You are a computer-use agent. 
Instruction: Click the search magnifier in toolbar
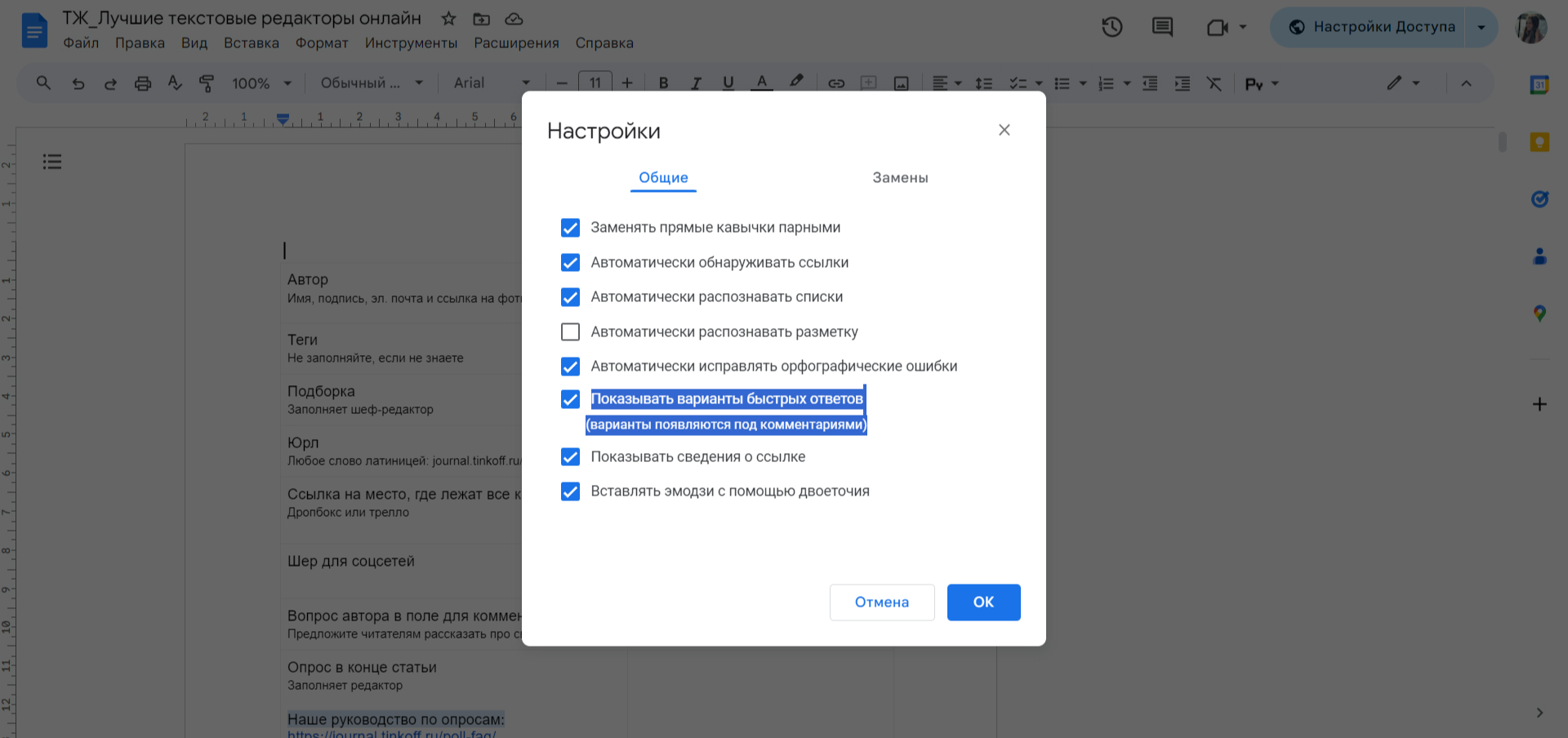[44, 82]
